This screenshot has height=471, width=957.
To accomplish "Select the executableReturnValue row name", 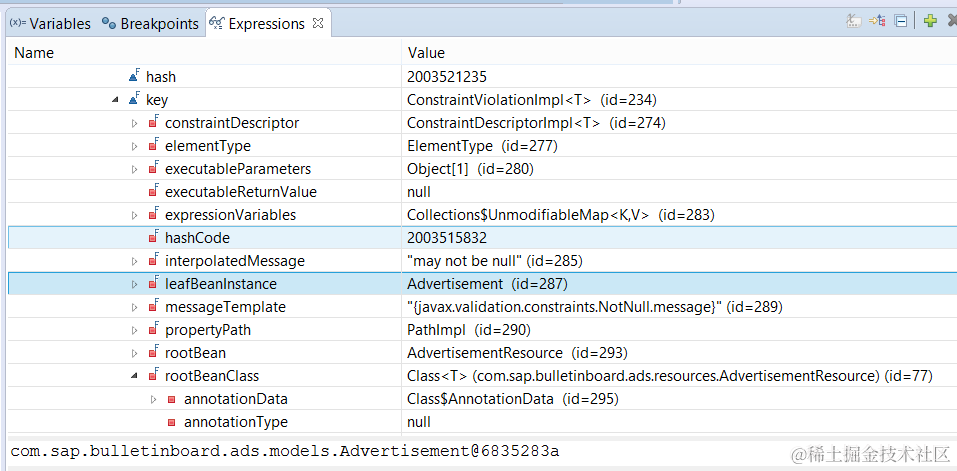I will 241,192.
